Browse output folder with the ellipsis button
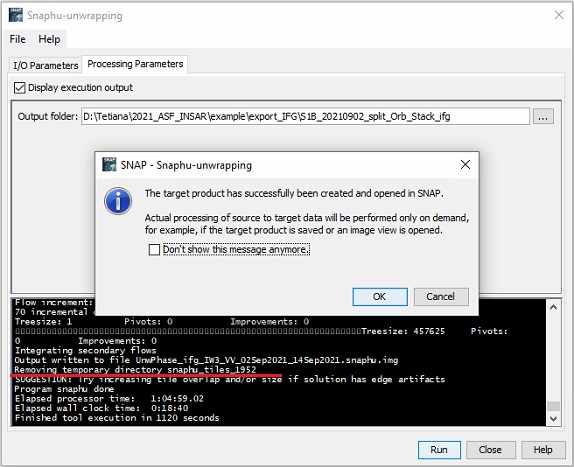The height and width of the screenshot is (467, 574). point(543,117)
